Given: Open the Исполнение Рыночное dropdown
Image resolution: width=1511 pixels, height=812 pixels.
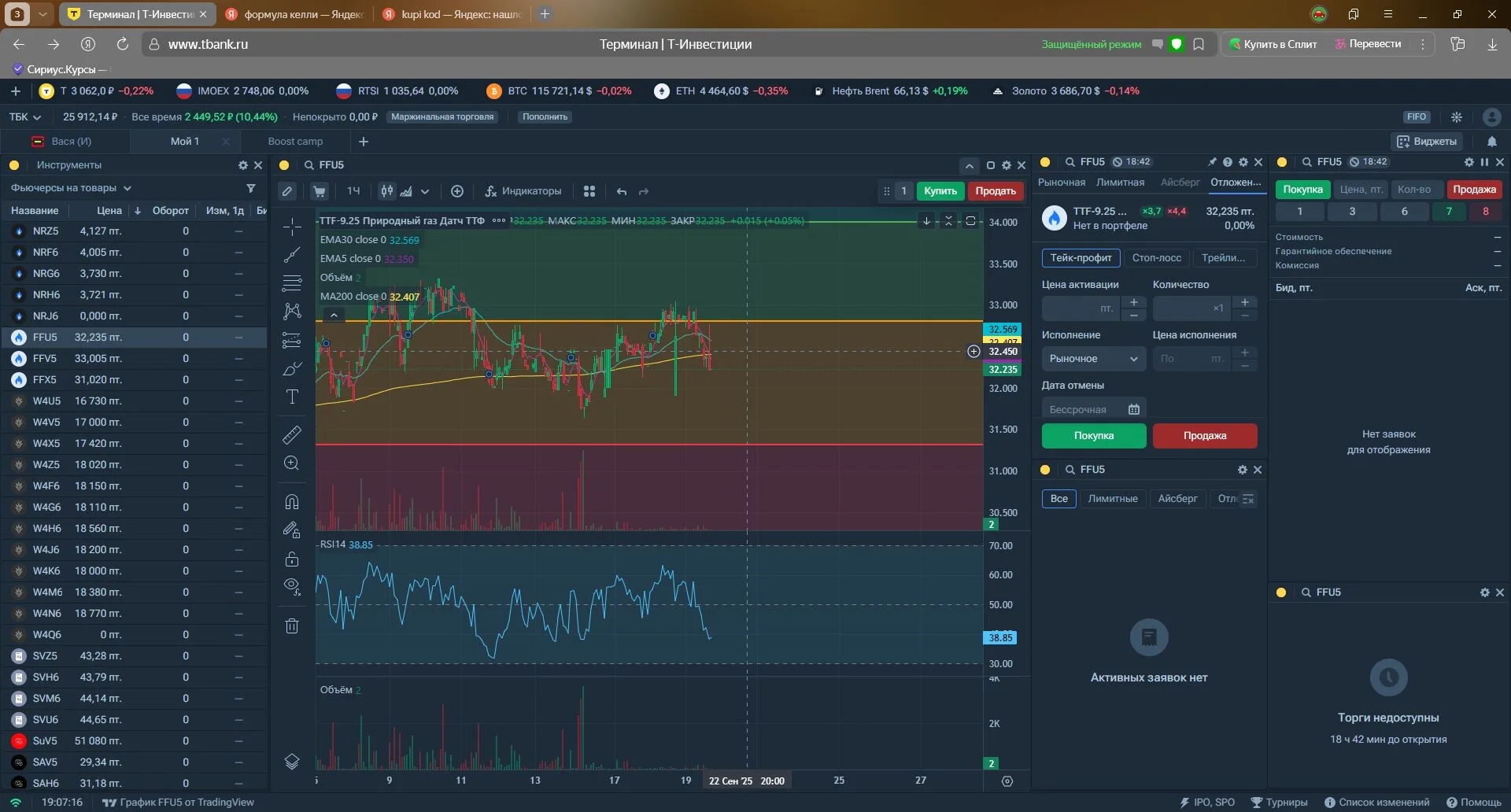Looking at the screenshot, I should (1094, 359).
